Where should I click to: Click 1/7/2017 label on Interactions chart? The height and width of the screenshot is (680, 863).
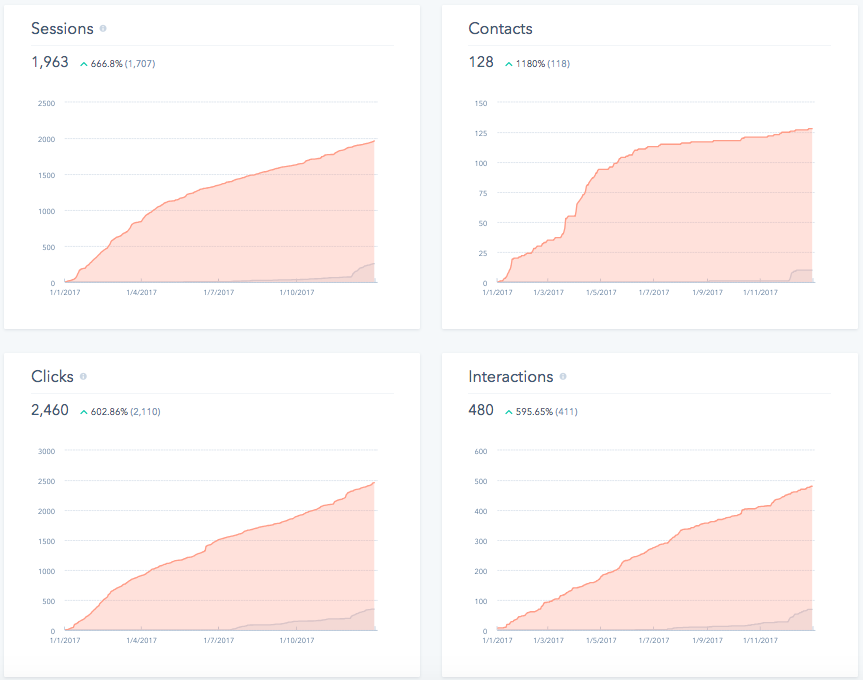pos(654,640)
